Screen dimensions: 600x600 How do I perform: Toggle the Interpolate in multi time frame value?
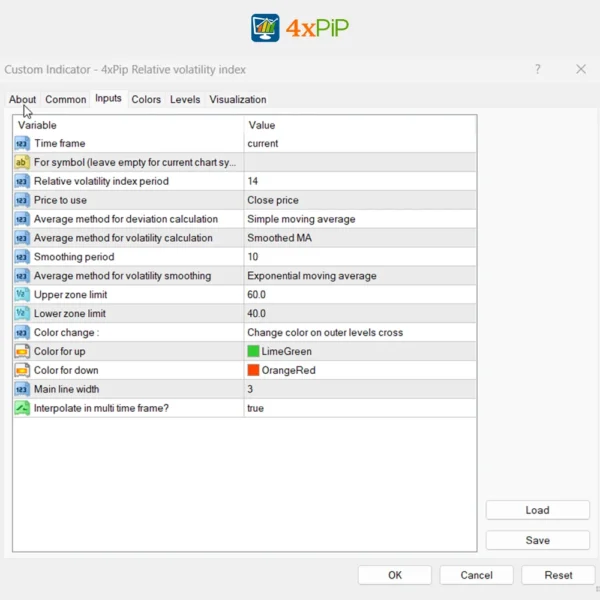[x=360, y=408]
